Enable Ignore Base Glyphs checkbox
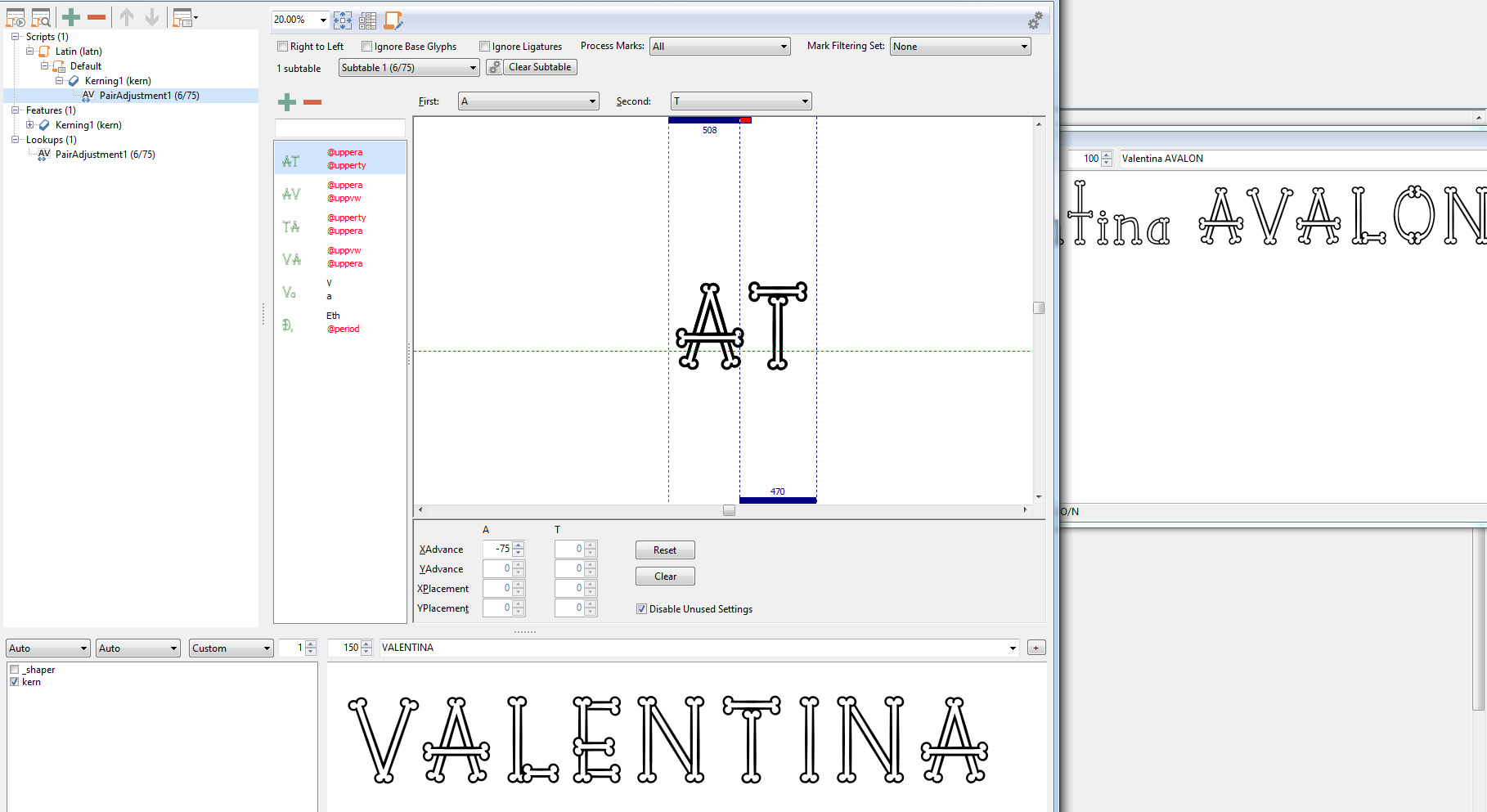The height and width of the screenshot is (812, 1487). [366, 47]
